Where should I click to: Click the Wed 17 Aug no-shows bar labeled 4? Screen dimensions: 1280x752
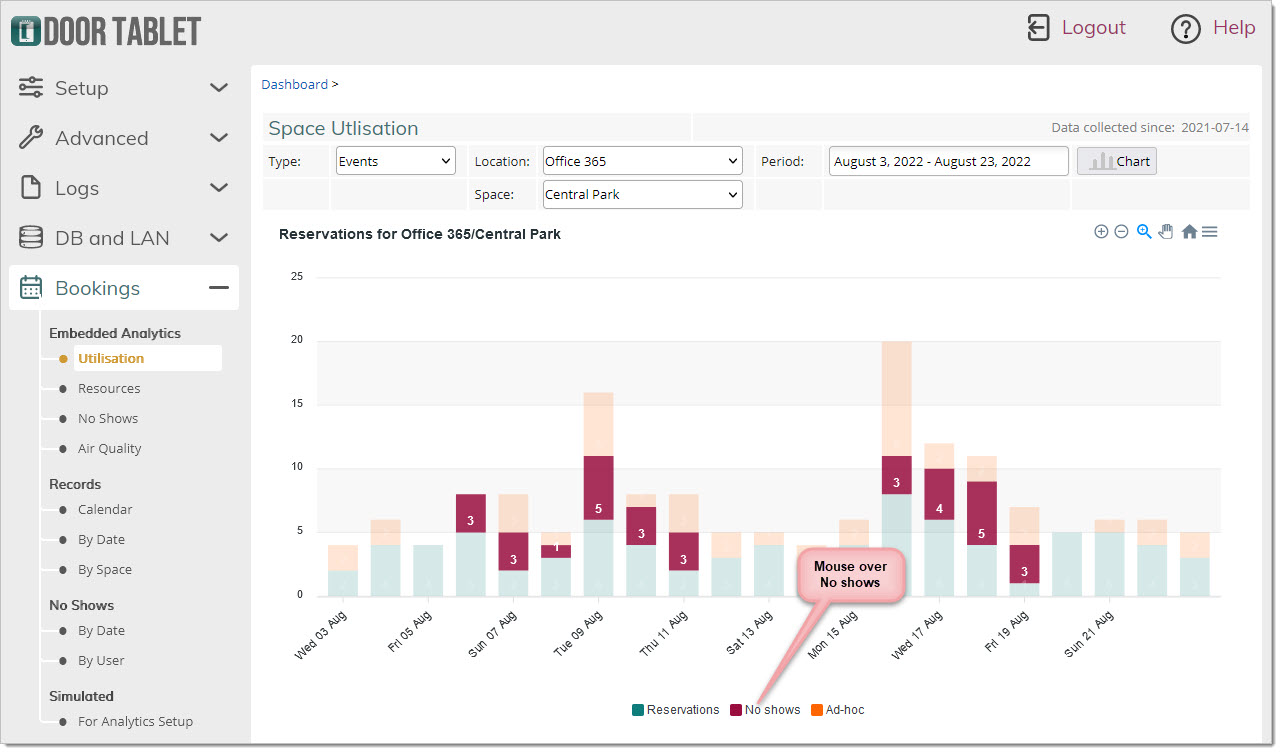coord(939,494)
